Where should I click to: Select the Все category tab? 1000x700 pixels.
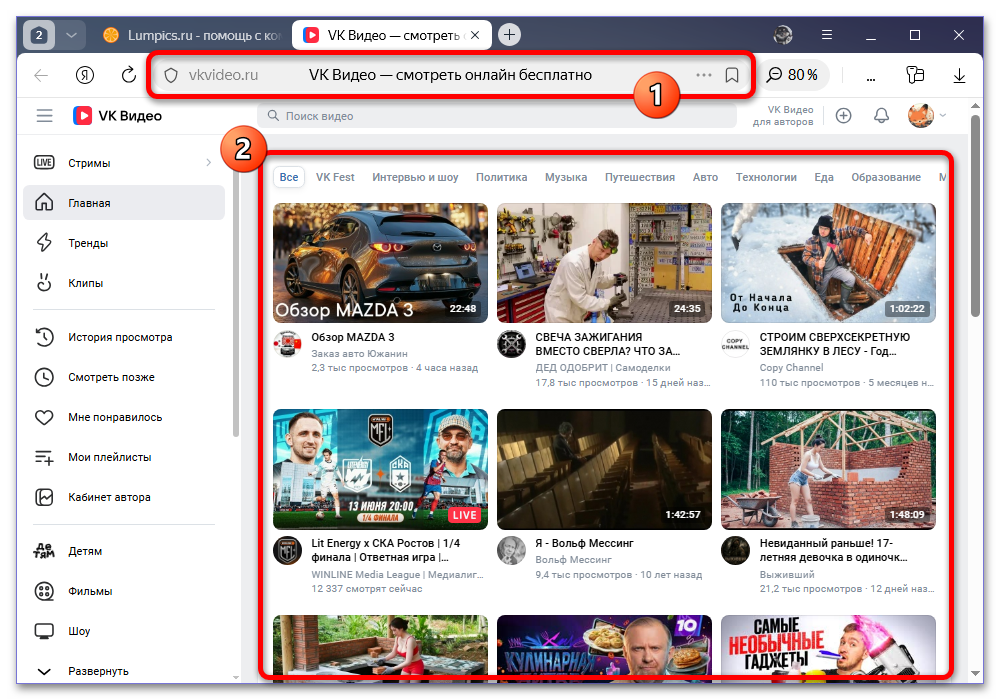pos(289,177)
